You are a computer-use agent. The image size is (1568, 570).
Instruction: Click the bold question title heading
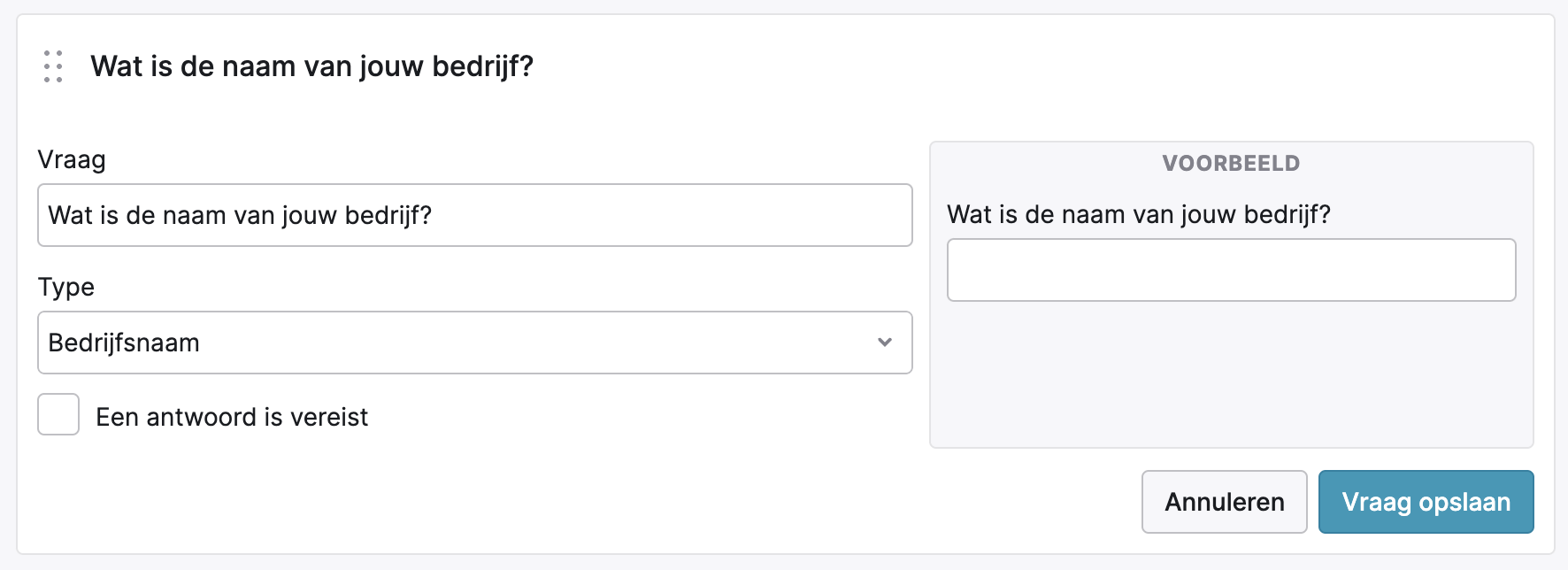[311, 66]
